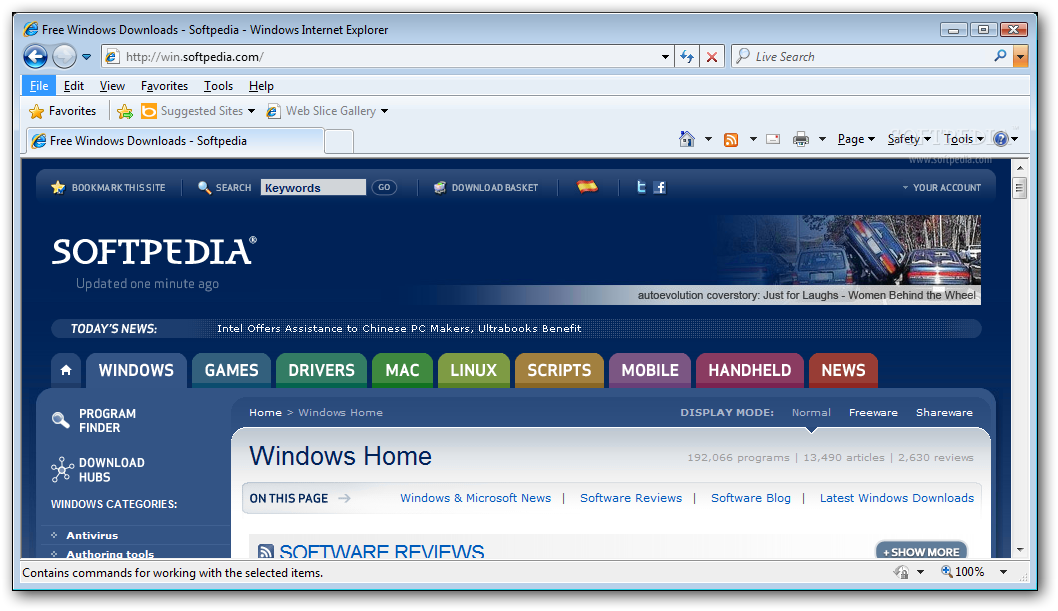Screen dimensions: 1058x611
Task: Select the DRIVERS section tab
Action: click(x=321, y=370)
